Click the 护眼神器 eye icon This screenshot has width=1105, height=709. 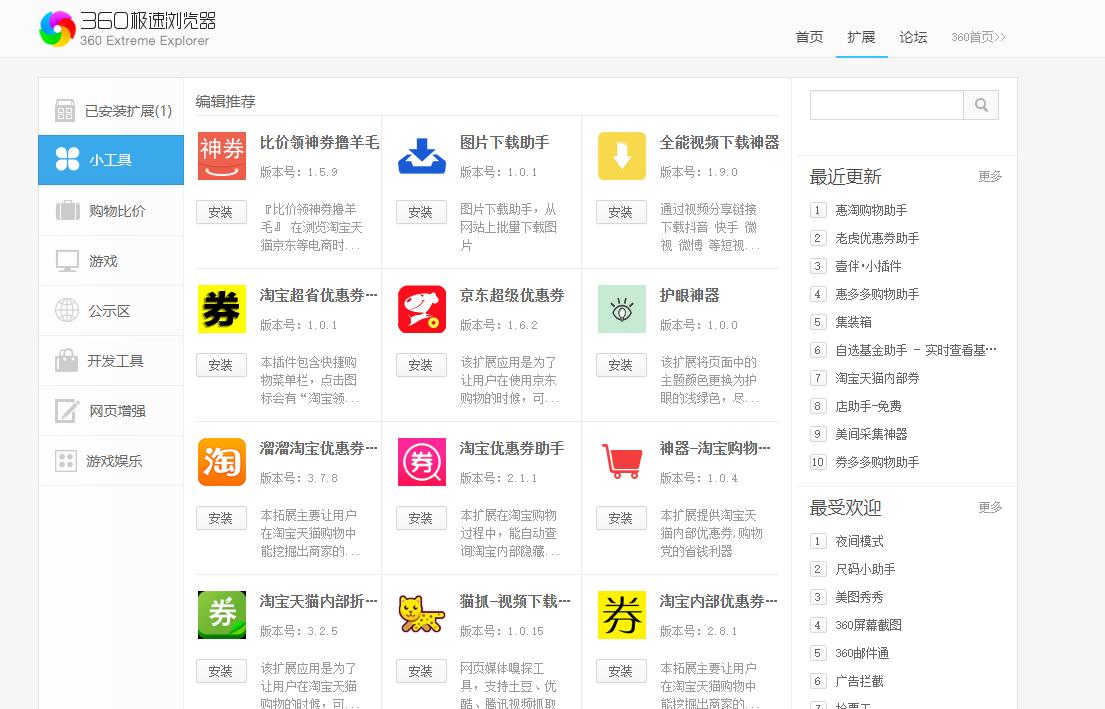(x=621, y=310)
